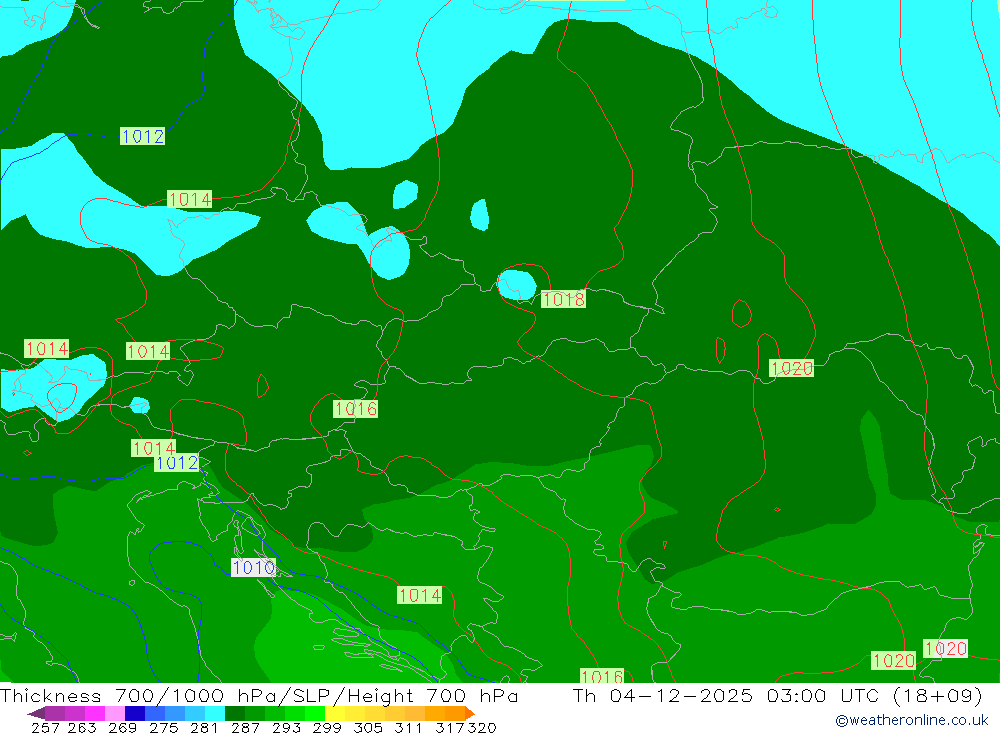Click the legend value 287
Screen dimensions: 1000x733
[245, 727]
